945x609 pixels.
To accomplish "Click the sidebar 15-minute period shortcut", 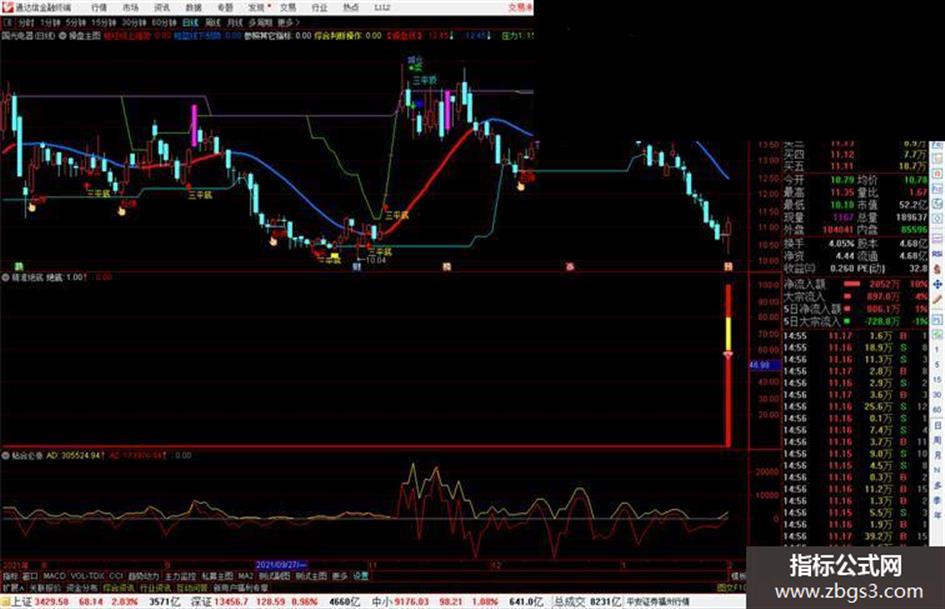I will [x=937, y=380].
